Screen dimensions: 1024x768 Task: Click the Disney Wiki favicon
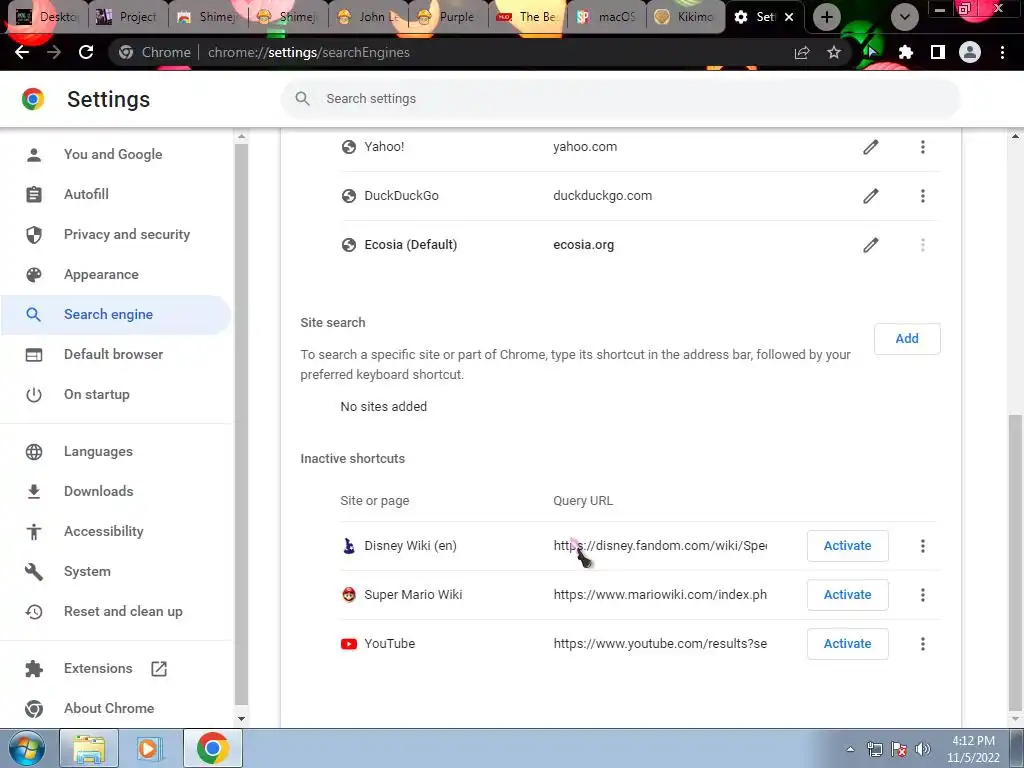coord(349,546)
